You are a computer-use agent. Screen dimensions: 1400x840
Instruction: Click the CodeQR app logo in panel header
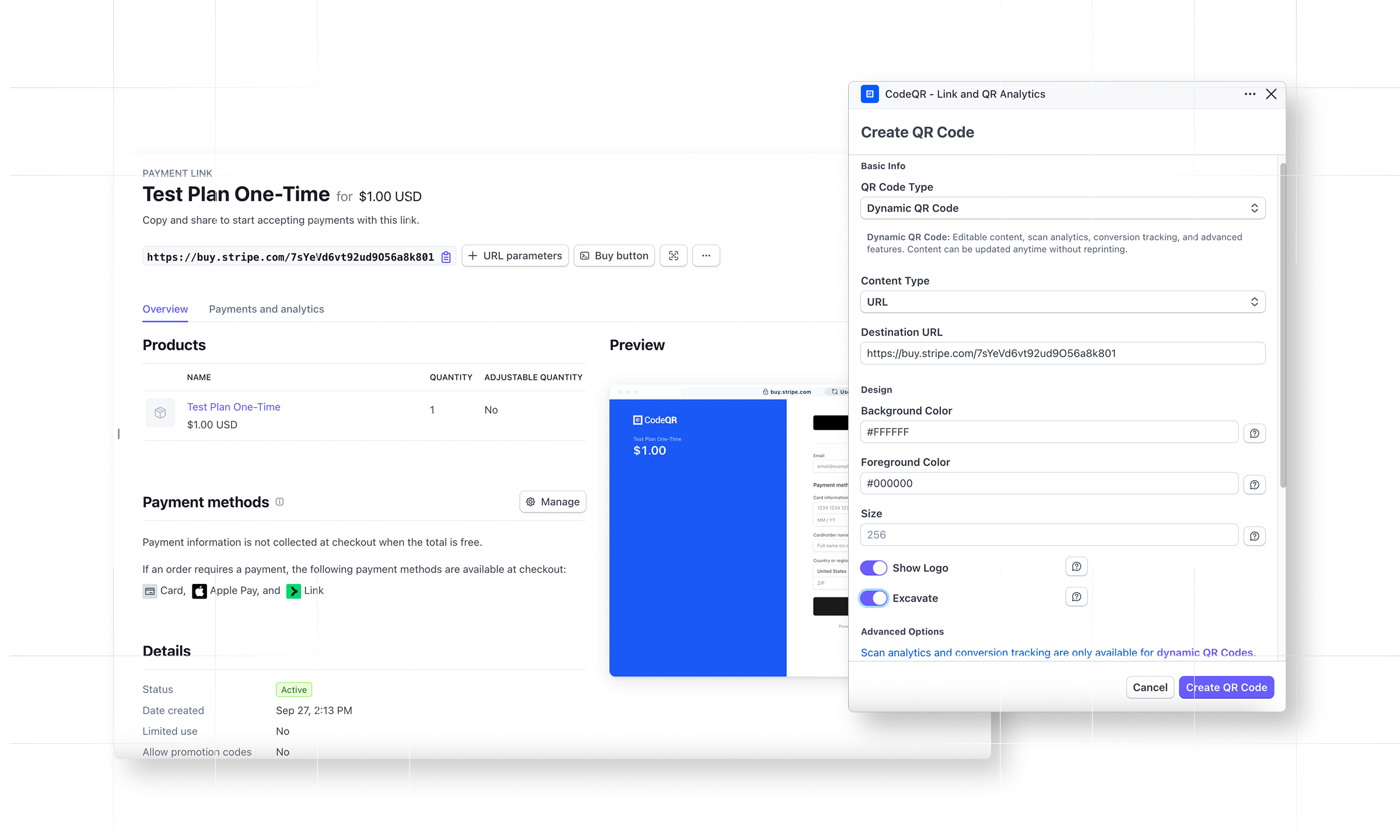[870, 94]
